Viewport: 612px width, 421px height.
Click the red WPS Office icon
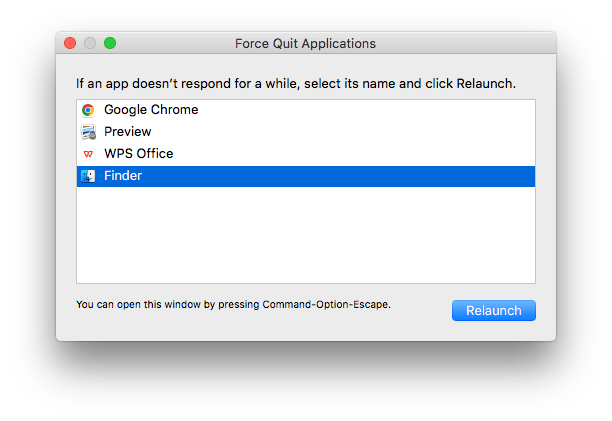pos(88,154)
